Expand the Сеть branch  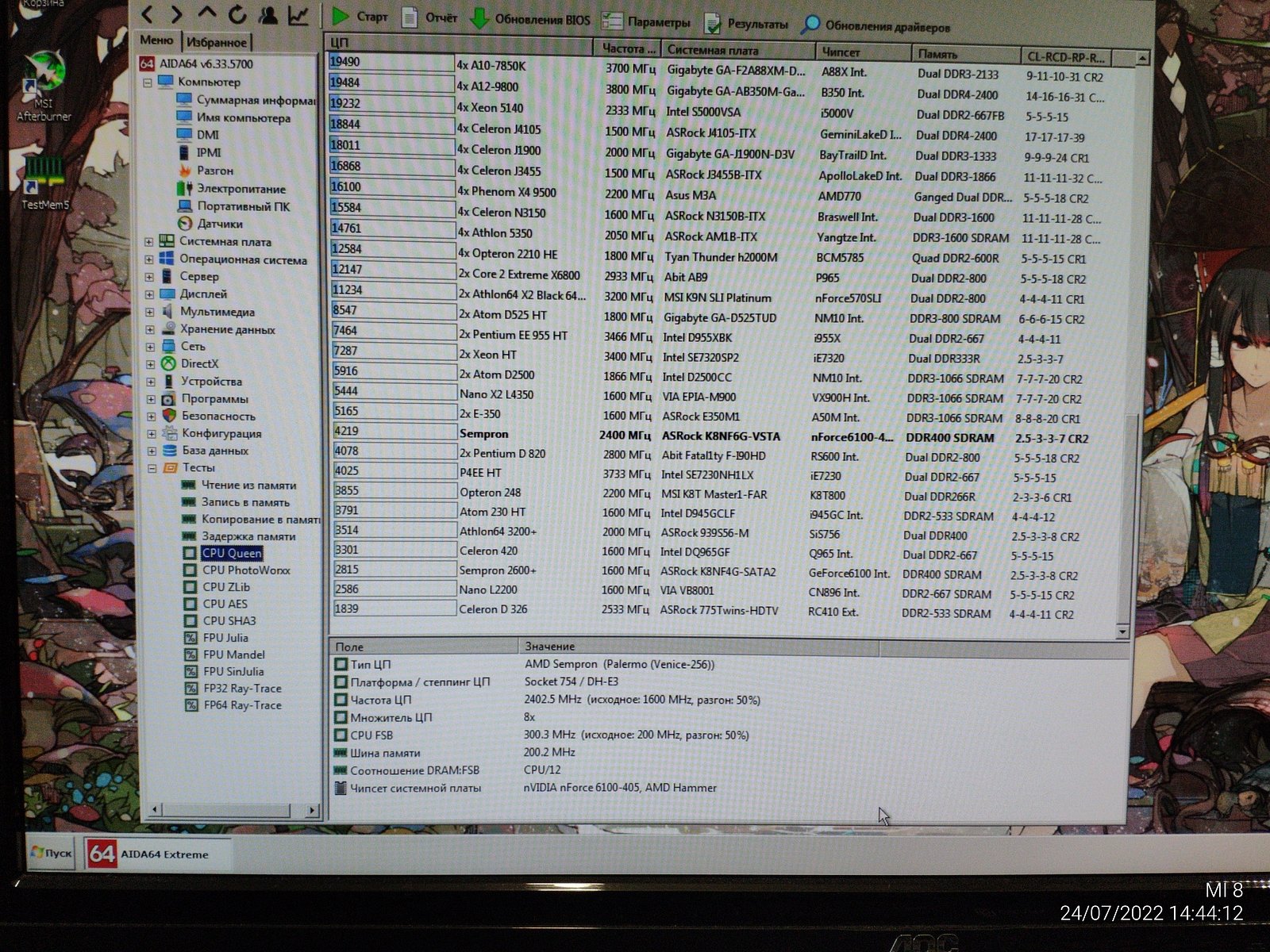point(150,347)
